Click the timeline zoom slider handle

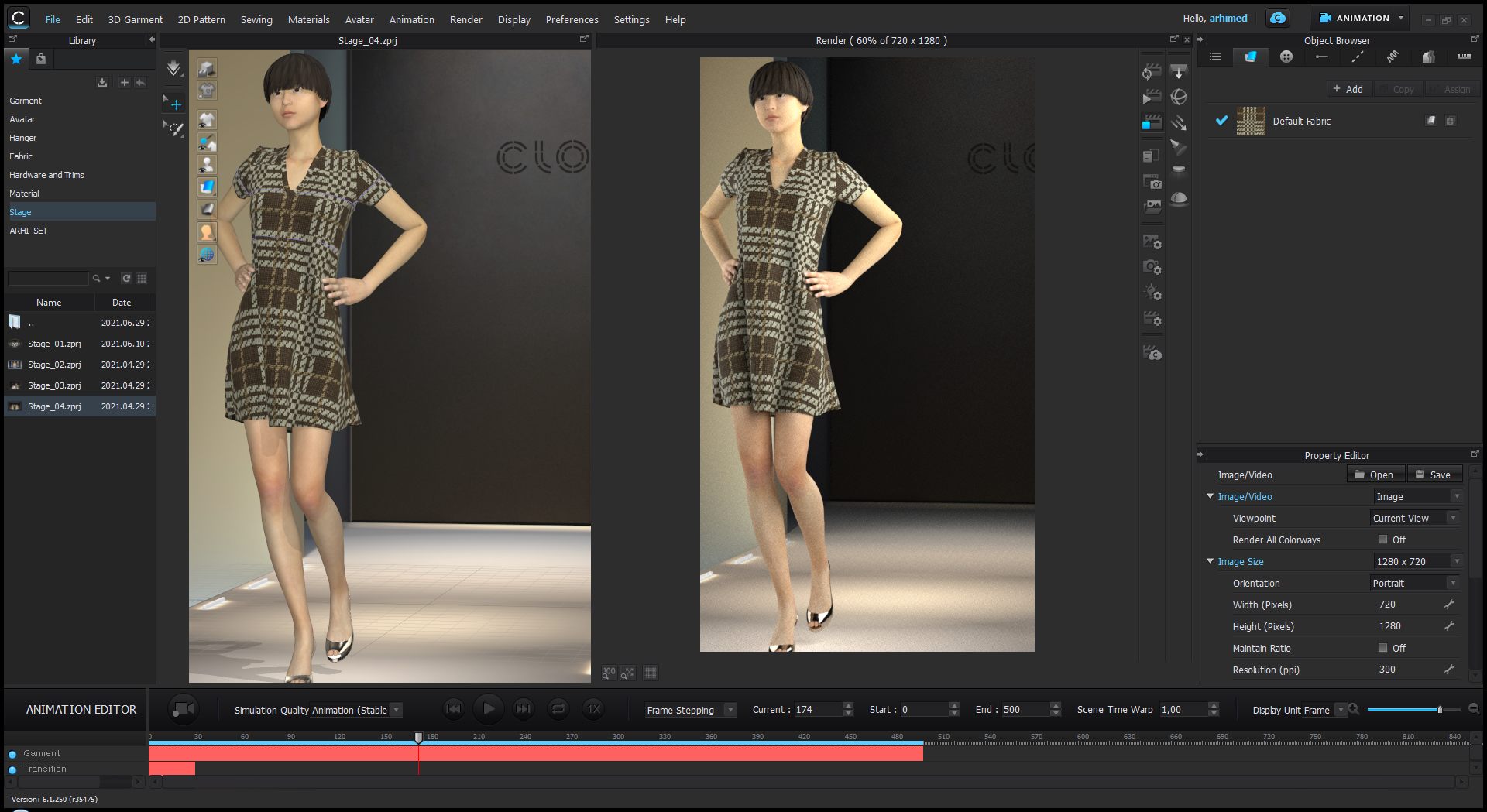click(1440, 709)
